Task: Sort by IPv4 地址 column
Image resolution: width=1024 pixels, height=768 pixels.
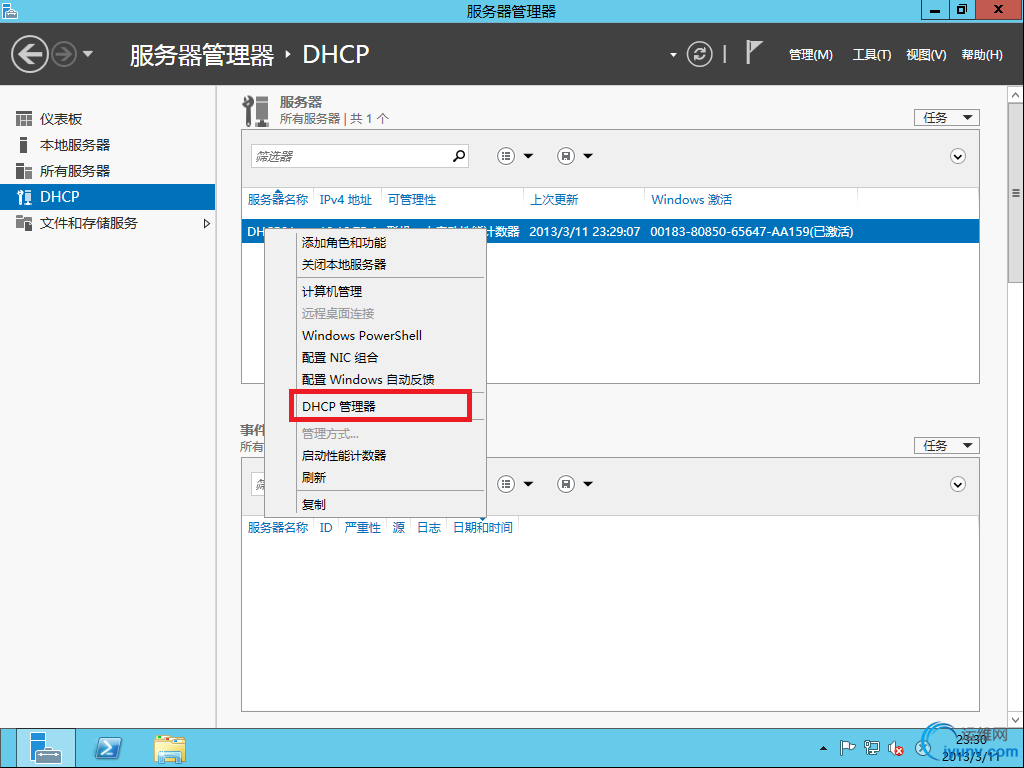Action: (x=345, y=200)
